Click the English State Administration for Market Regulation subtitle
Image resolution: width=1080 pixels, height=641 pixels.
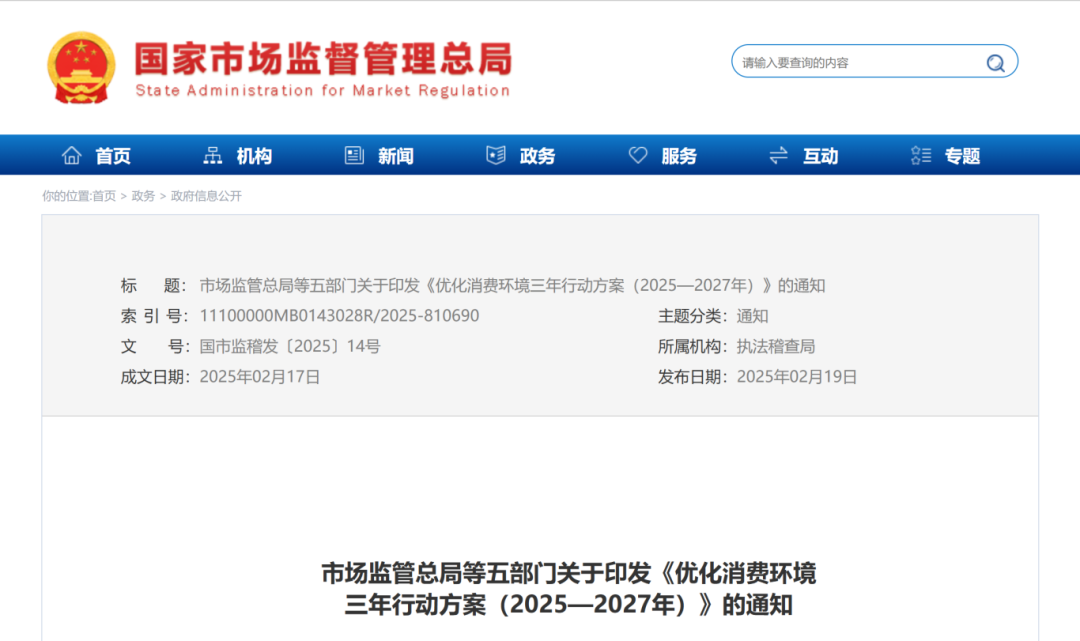pyautogui.click(x=322, y=91)
